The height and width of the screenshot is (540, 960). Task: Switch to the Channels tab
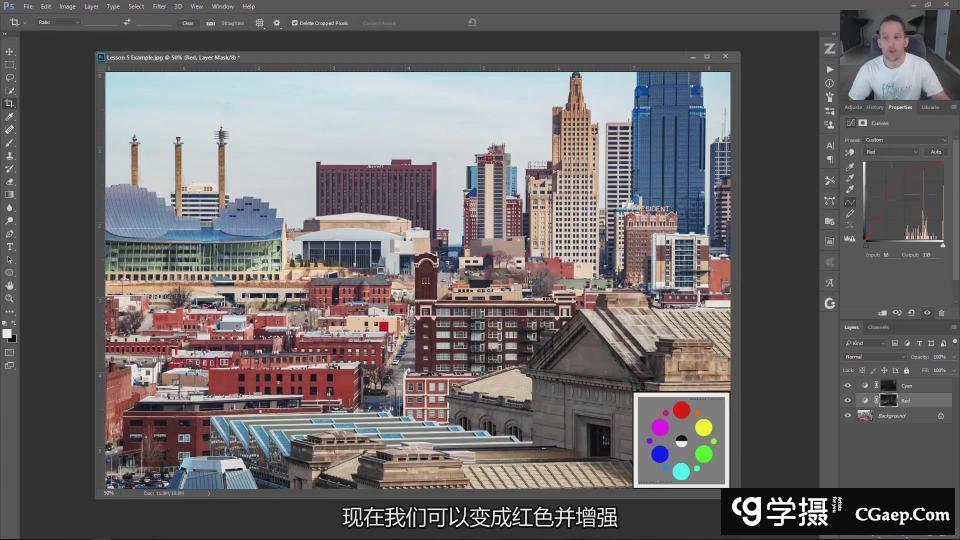pos(877,327)
